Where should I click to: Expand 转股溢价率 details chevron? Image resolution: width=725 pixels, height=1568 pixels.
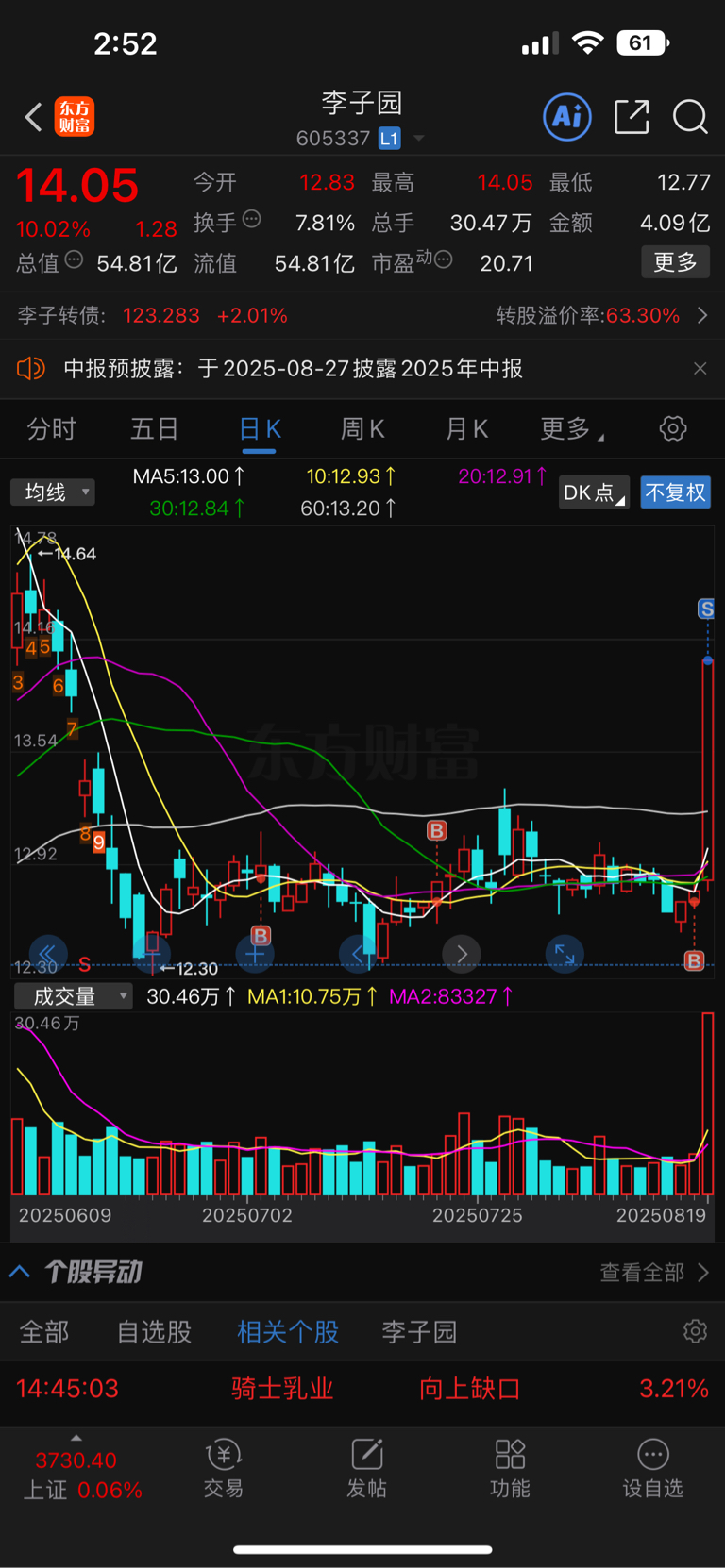point(702,315)
